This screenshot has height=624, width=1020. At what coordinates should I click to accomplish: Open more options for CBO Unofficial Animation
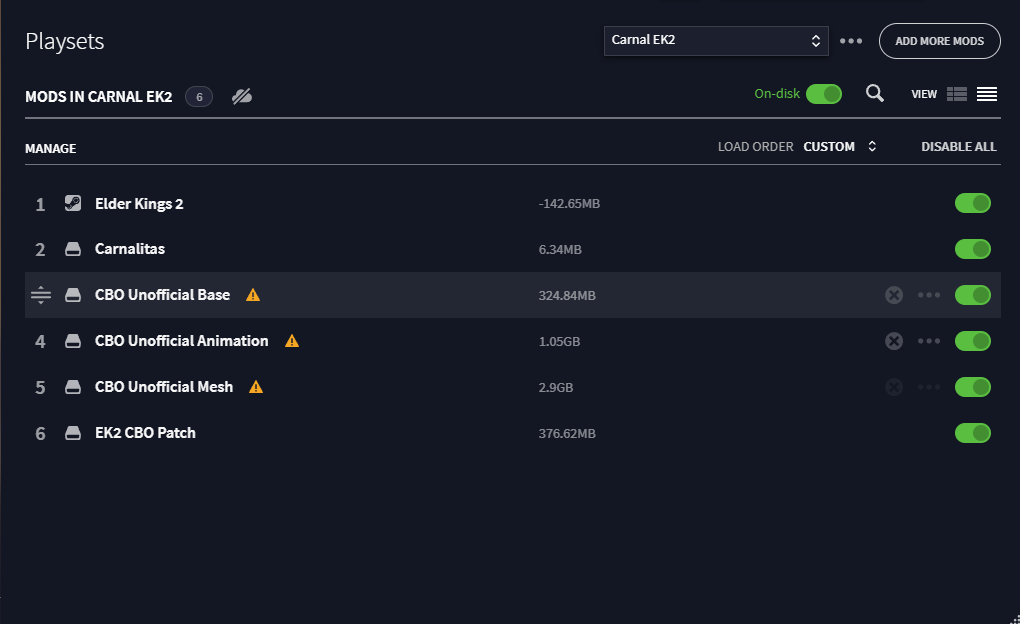[x=929, y=341]
